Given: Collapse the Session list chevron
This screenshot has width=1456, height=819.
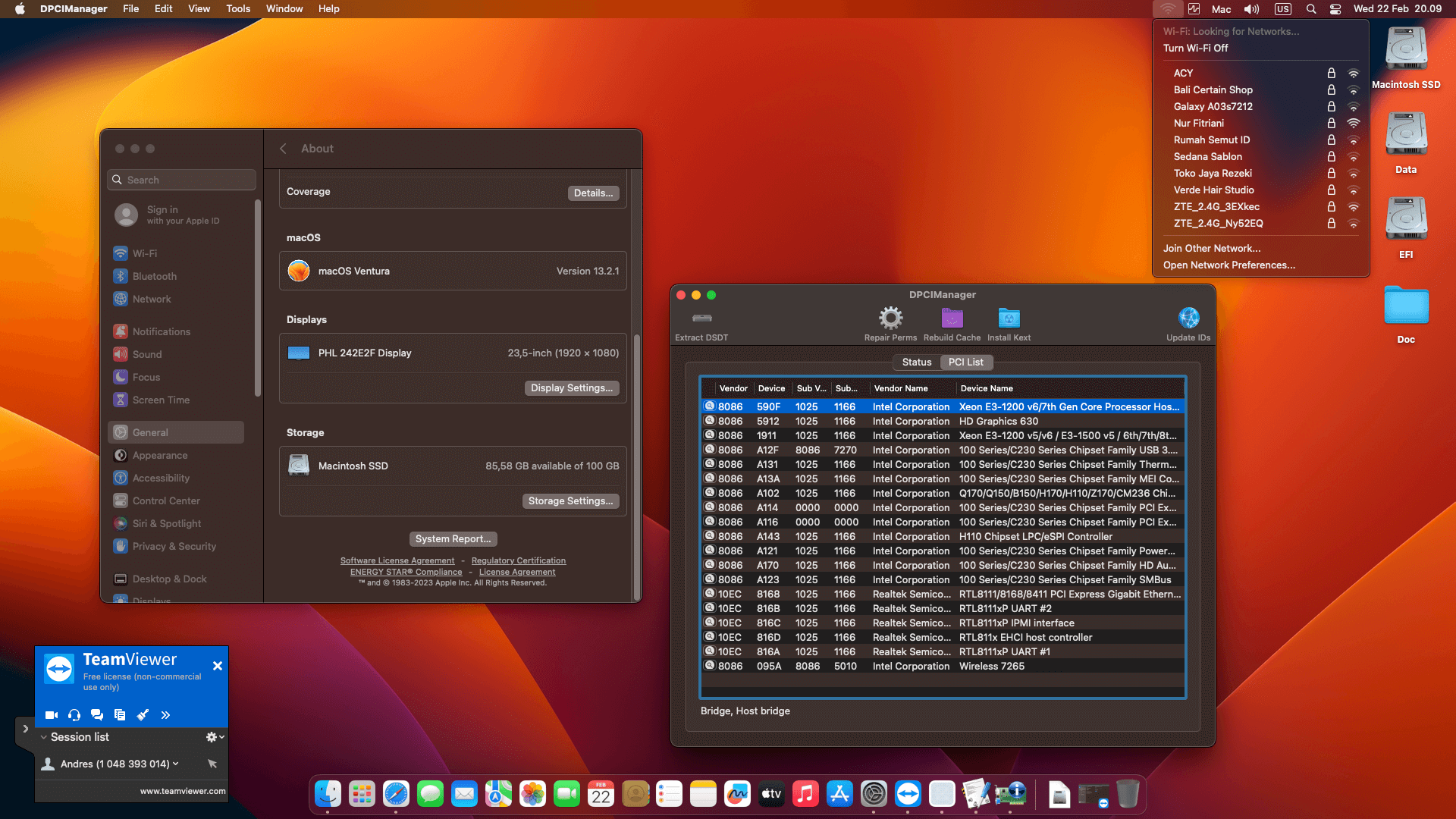Looking at the screenshot, I should point(44,737).
